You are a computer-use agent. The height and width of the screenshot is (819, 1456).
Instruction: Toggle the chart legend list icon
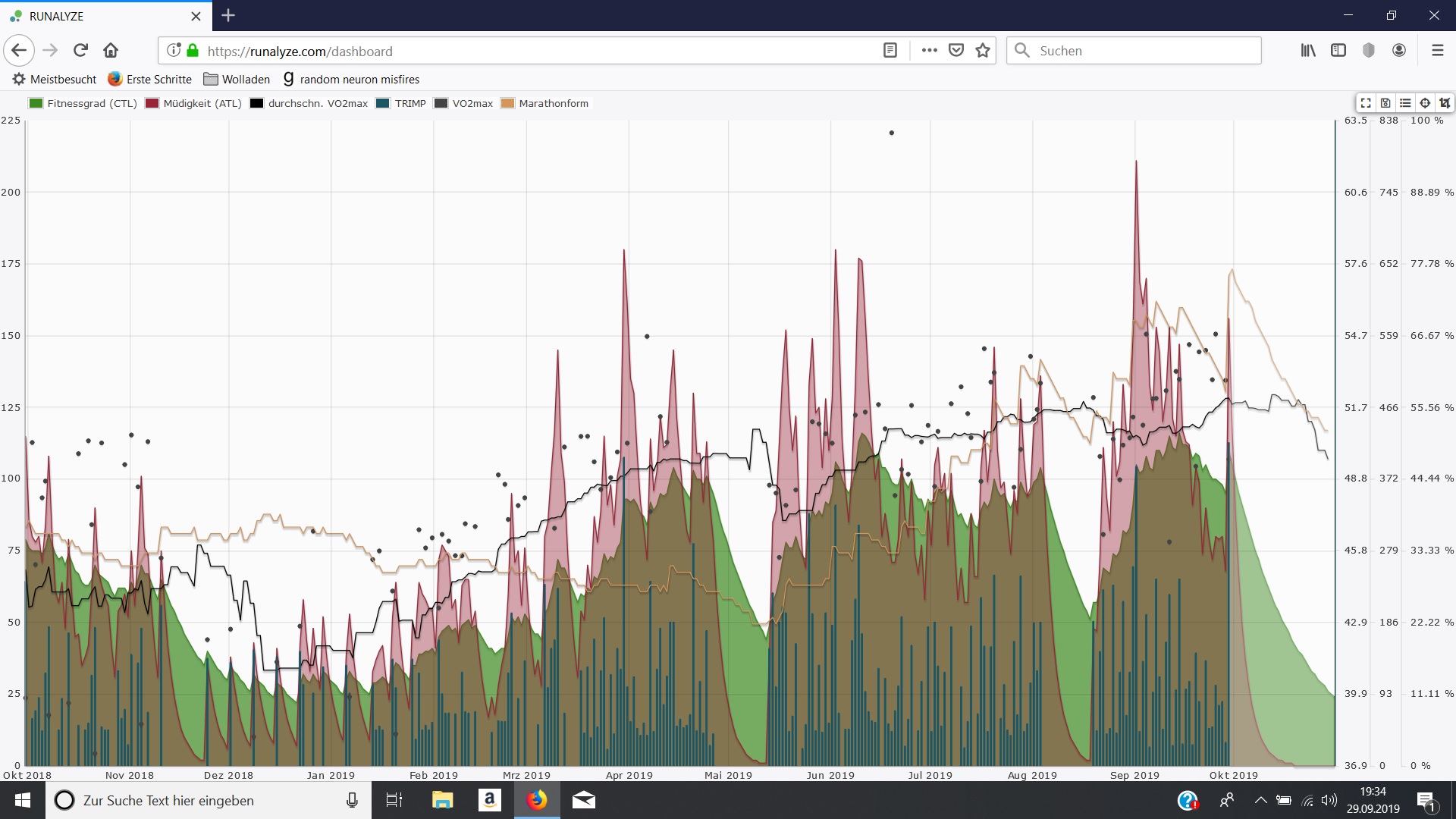tap(1405, 103)
